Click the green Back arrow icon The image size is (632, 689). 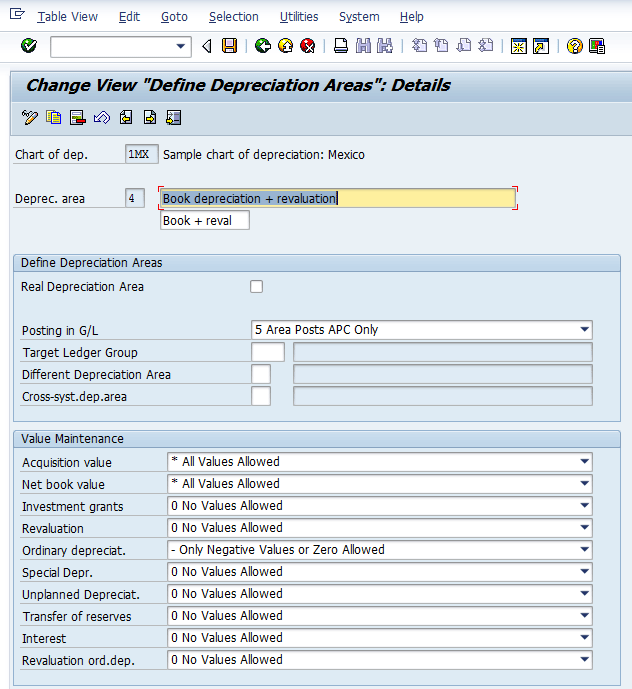pyautogui.click(x=263, y=46)
